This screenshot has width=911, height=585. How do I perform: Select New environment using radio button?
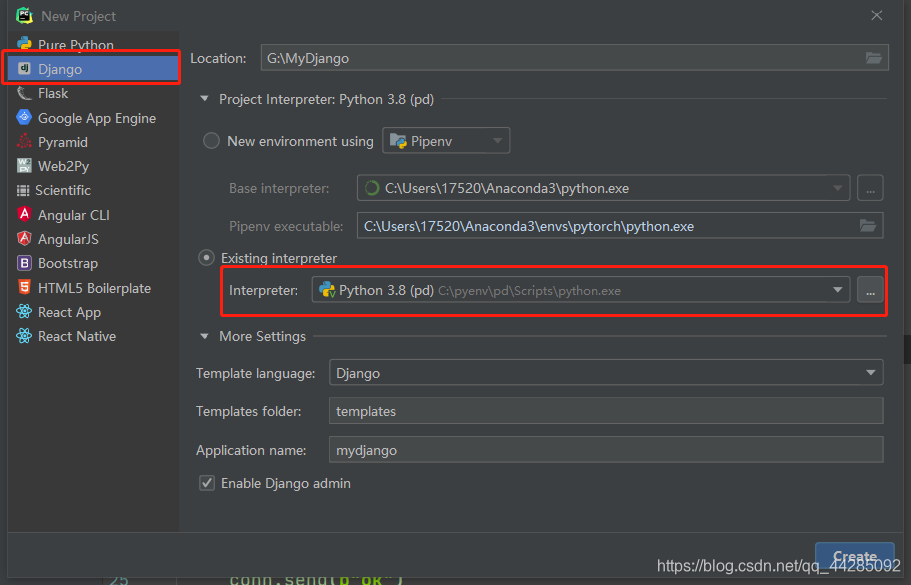[x=211, y=141]
